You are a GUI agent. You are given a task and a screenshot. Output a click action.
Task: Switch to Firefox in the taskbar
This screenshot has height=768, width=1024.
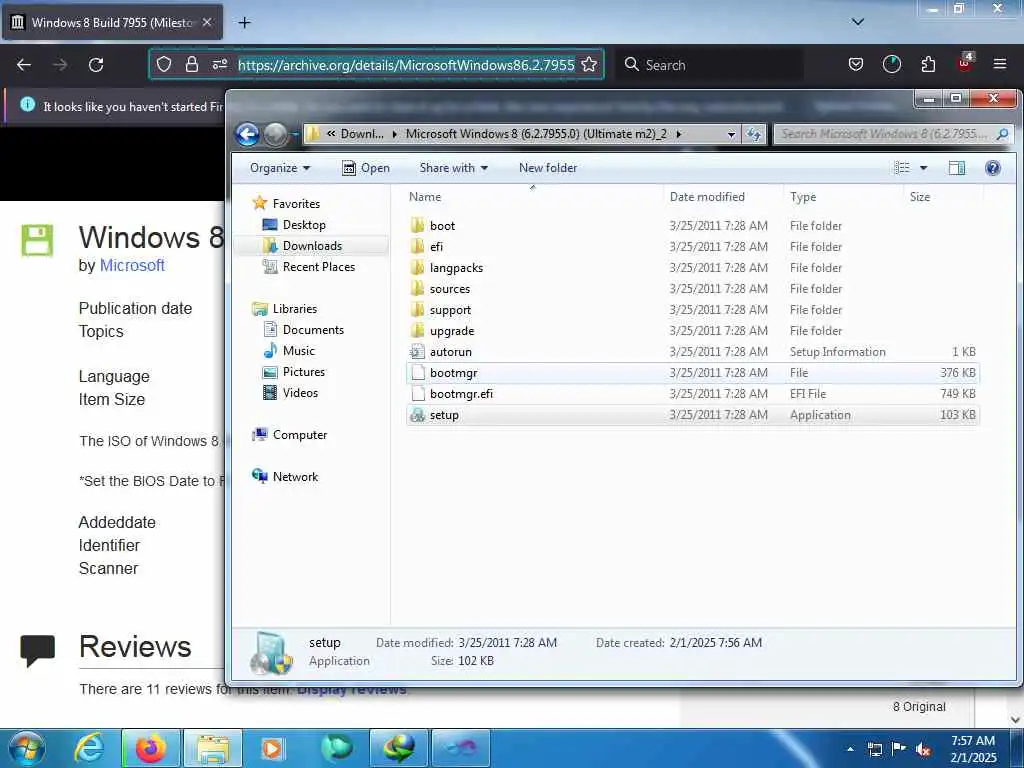[151, 748]
